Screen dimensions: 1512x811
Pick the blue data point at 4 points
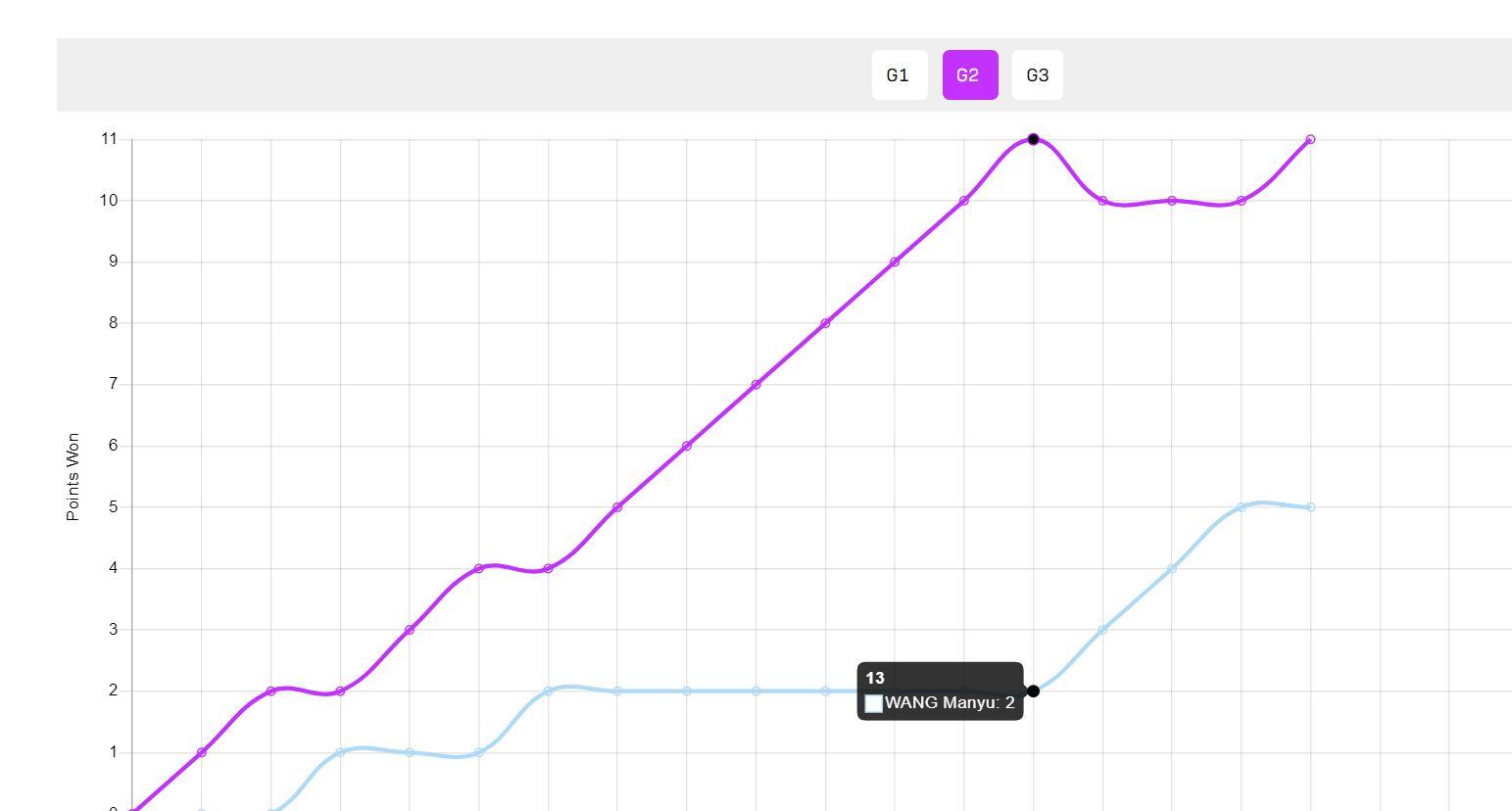click(x=1172, y=568)
